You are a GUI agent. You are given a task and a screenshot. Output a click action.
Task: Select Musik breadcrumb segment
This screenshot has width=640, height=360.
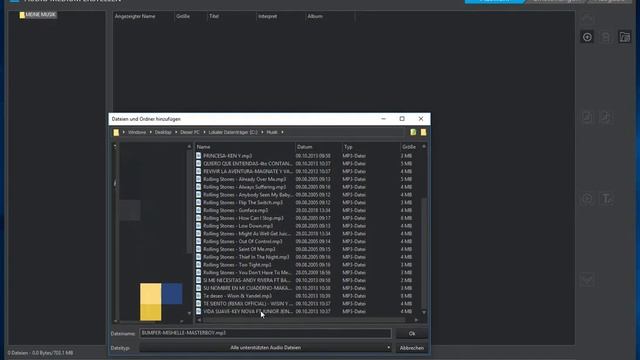click(272, 132)
